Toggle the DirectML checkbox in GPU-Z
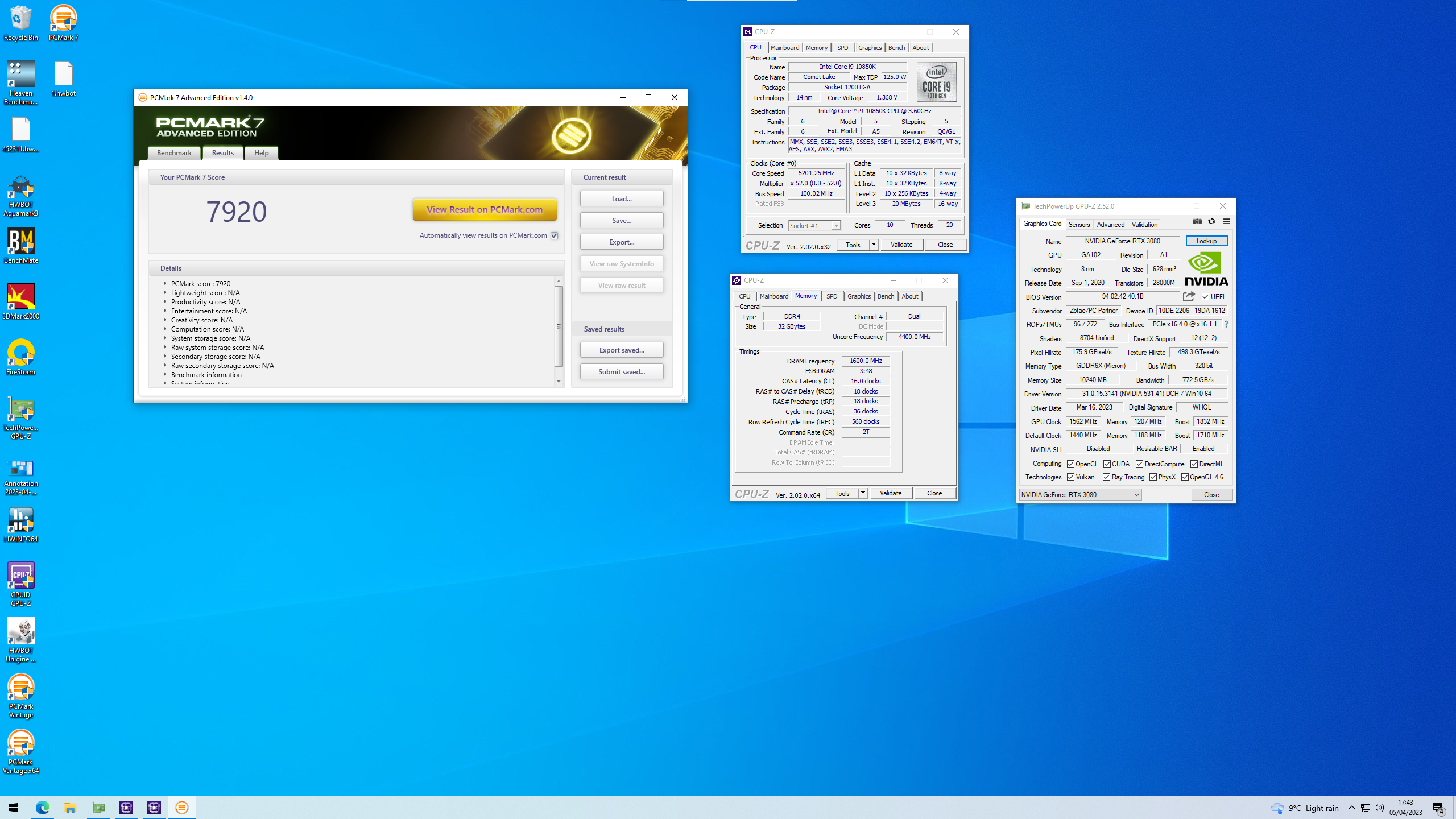 [1194, 464]
